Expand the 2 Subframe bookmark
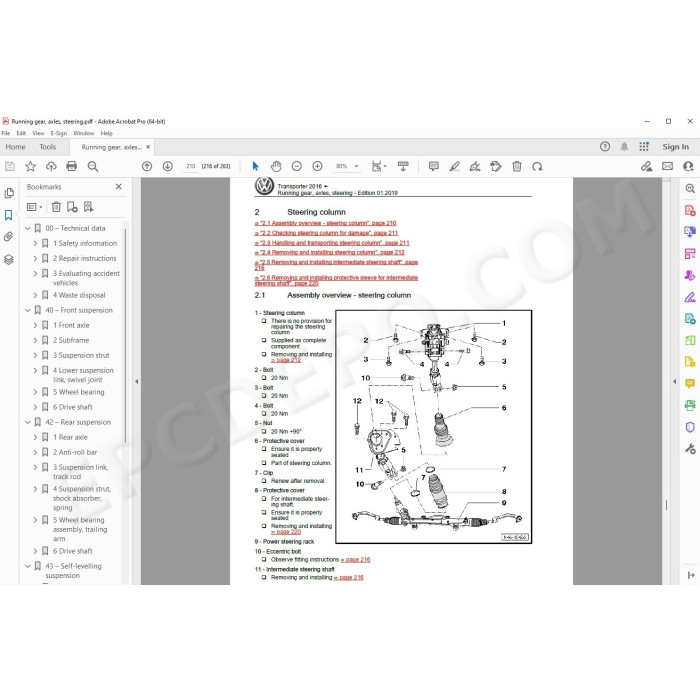Screen dimensions: 700x700 [x=35, y=340]
